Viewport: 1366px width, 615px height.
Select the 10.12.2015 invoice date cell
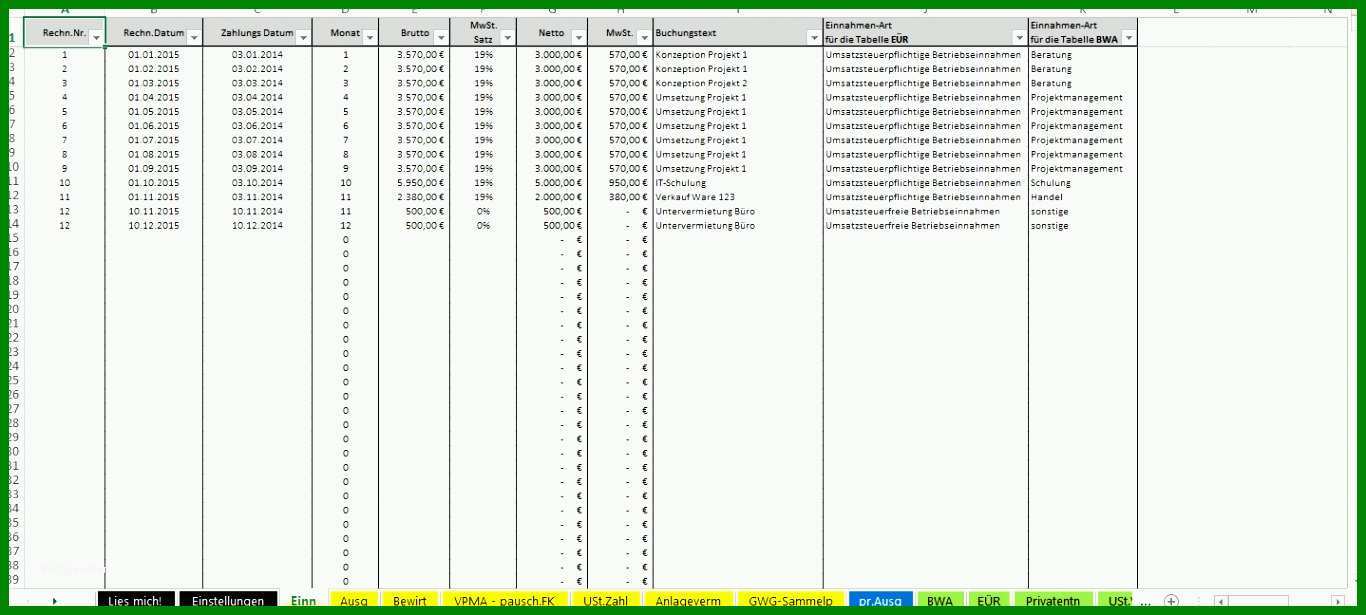[154, 225]
